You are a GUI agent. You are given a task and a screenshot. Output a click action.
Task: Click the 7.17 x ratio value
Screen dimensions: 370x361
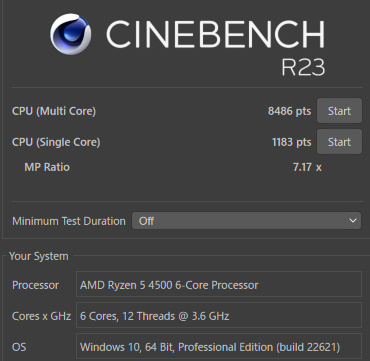pos(307,167)
